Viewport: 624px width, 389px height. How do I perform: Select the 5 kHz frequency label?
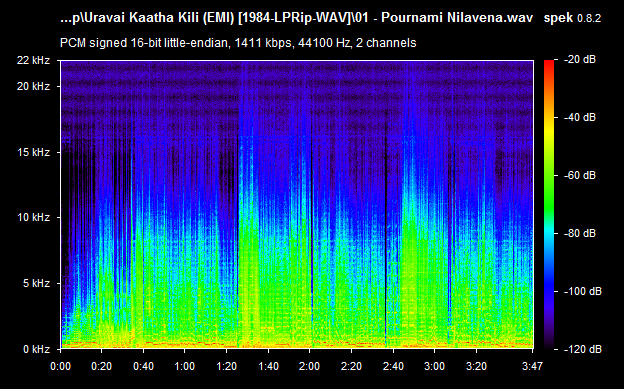(37, 283)
